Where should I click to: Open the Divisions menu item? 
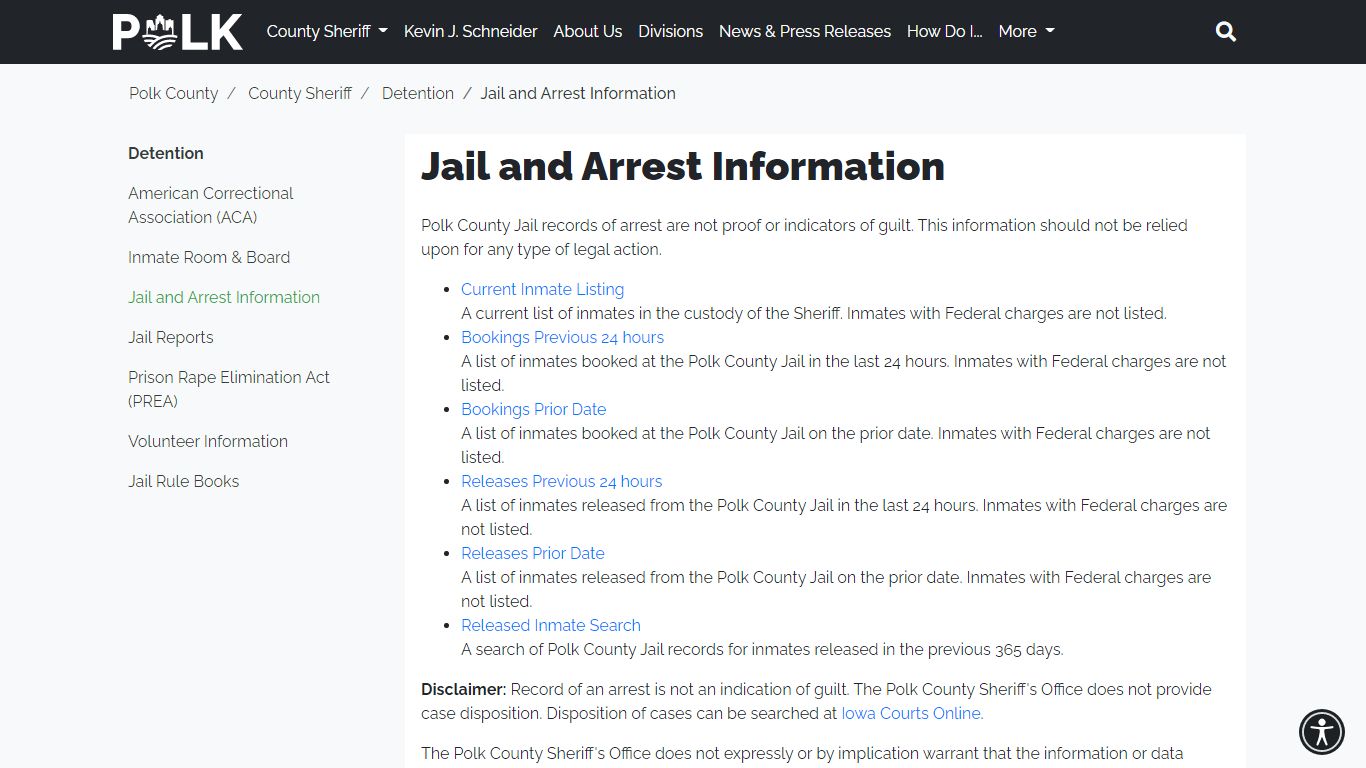[x=671, y=31]
